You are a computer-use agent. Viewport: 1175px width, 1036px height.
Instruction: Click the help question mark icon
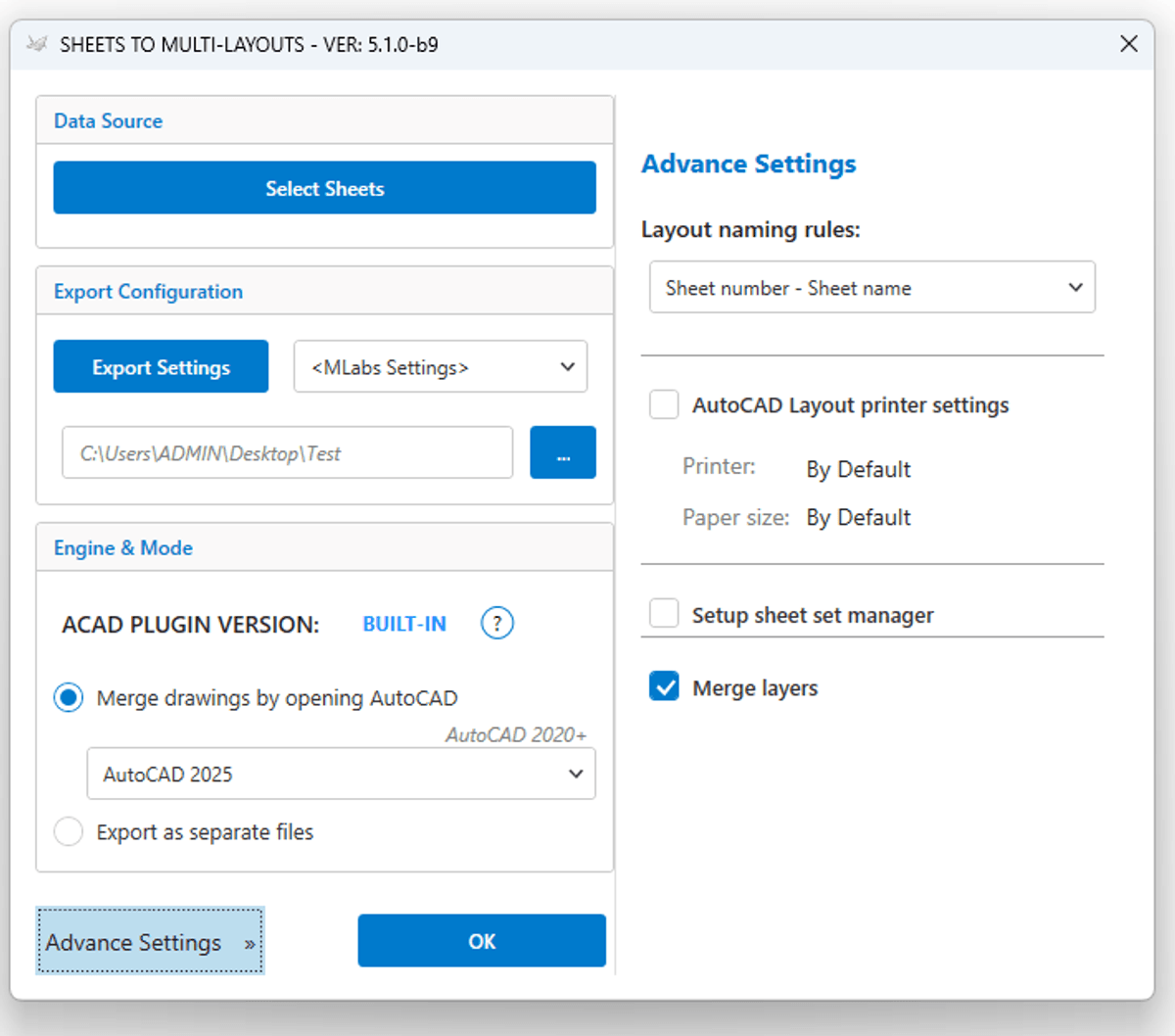click(497, 624)
